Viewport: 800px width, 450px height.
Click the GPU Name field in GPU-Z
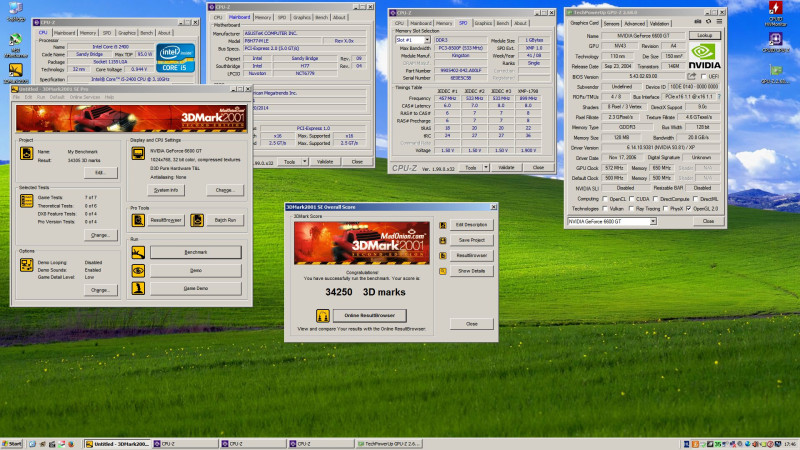point(643,36)
